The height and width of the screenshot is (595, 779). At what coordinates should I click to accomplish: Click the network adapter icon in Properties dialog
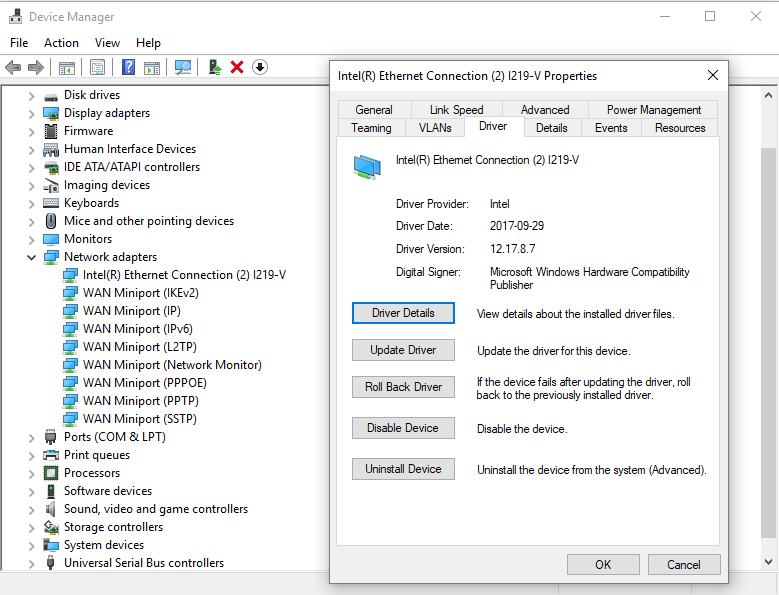(367, 167)
